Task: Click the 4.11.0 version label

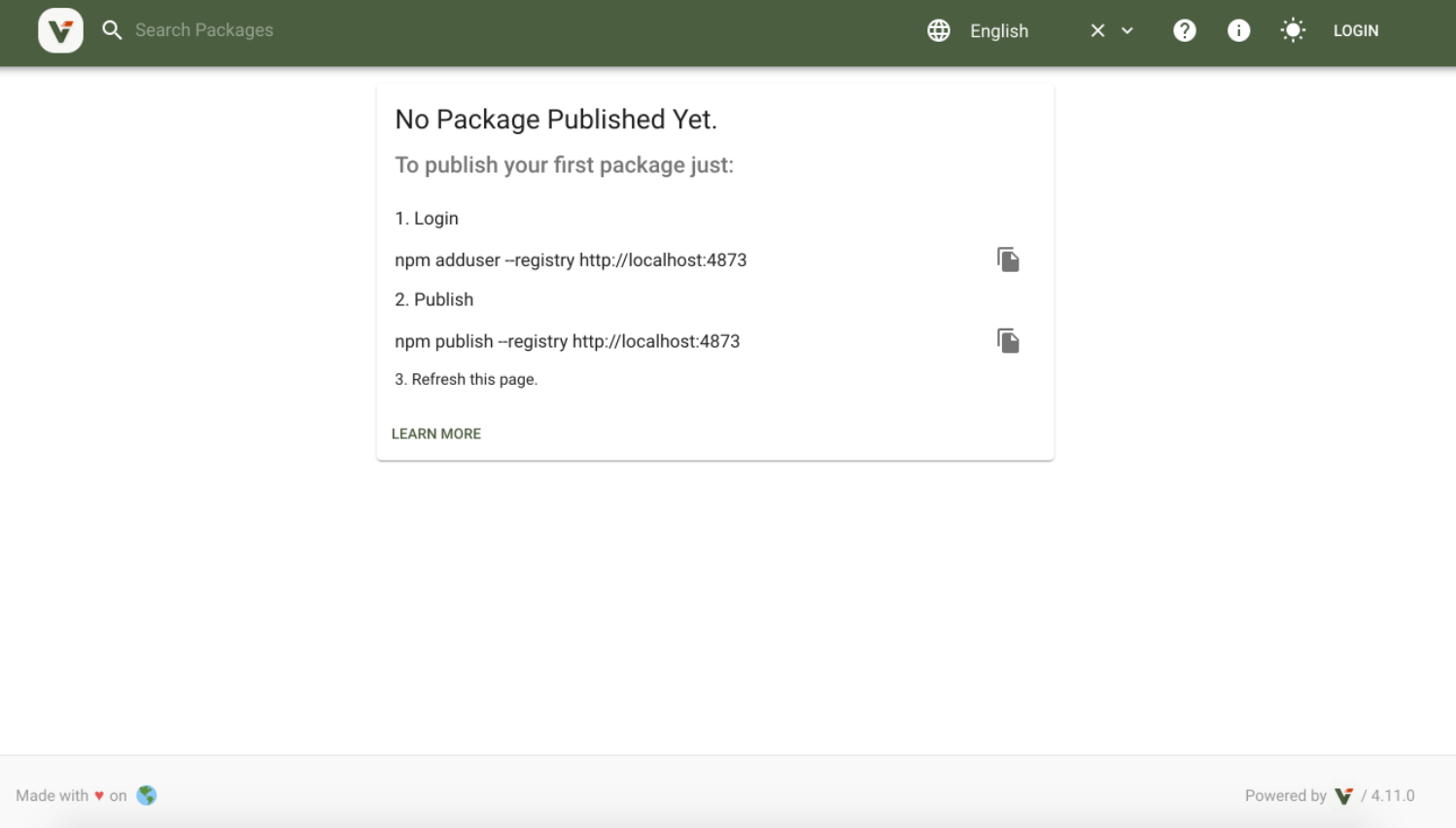Action: (1393, 795)
